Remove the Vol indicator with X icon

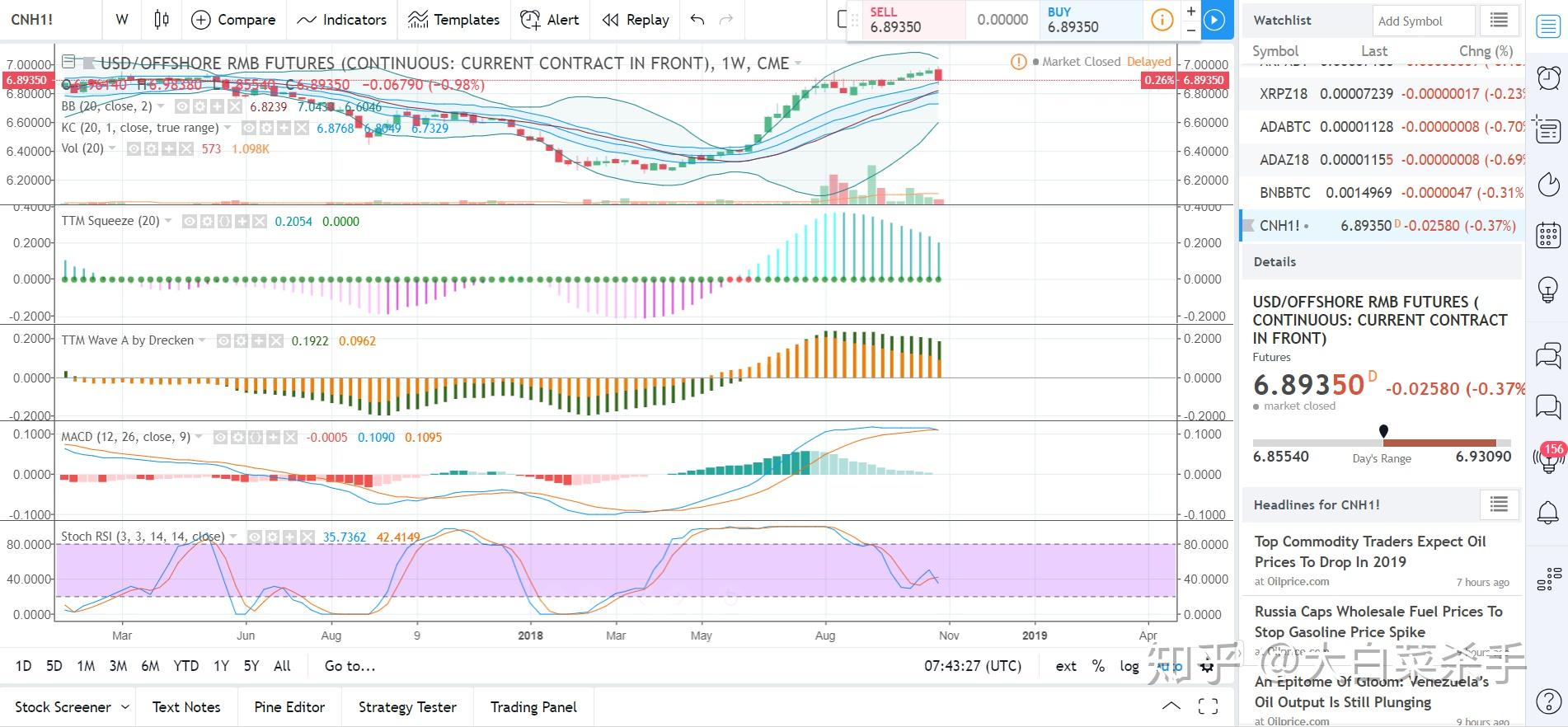[186, 148]
